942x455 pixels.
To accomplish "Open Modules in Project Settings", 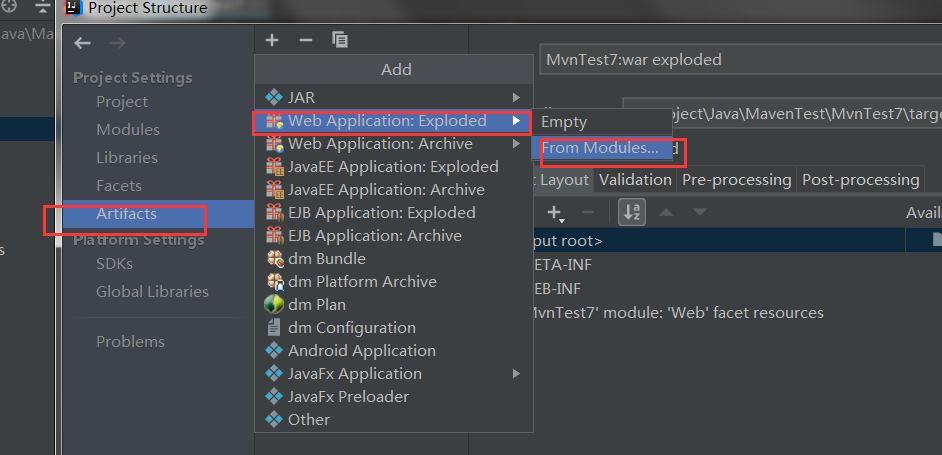I will point(128,130).
